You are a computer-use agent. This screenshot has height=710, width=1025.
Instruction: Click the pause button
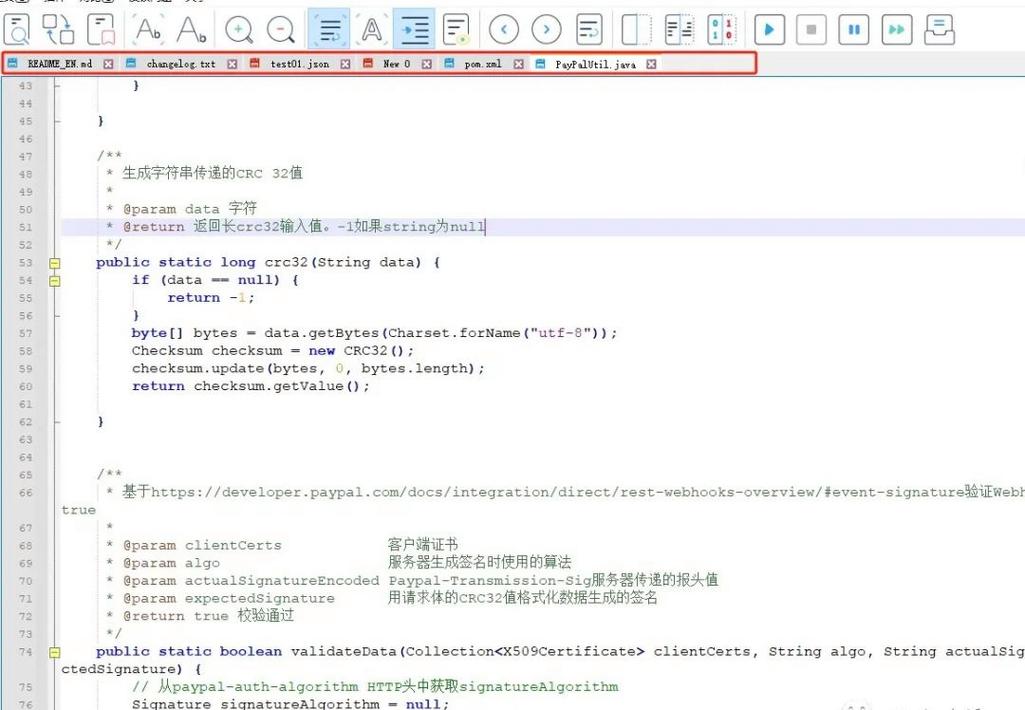pos(854,29)
